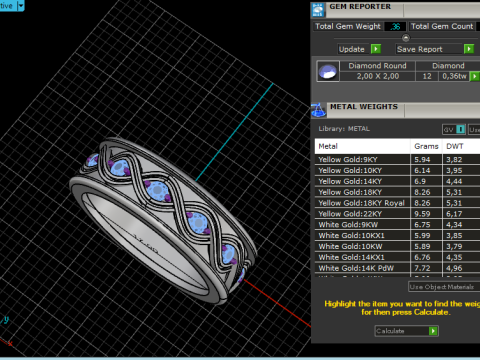Screen dimensions: 480x360
Task: Select the Diamond Round gem thumbnail
Action: tap(328, 71)
